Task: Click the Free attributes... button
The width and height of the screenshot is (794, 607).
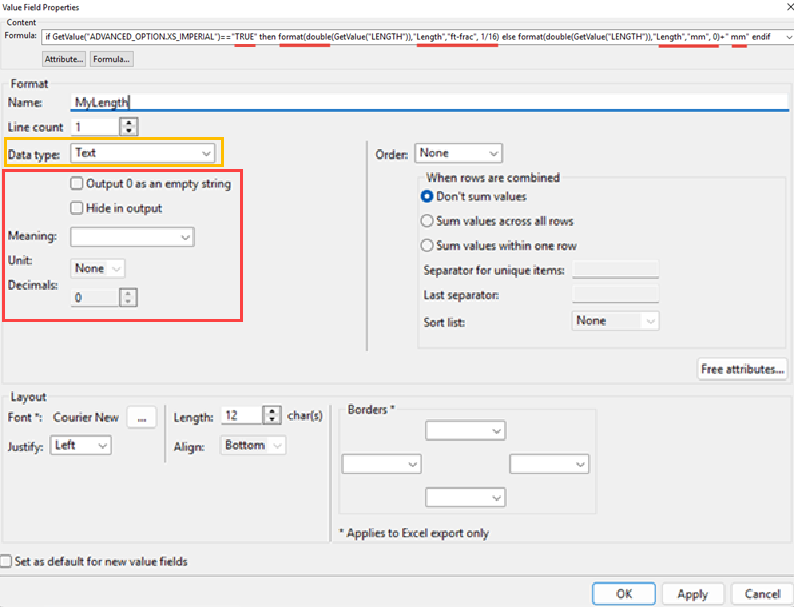Action: point(743,369)
